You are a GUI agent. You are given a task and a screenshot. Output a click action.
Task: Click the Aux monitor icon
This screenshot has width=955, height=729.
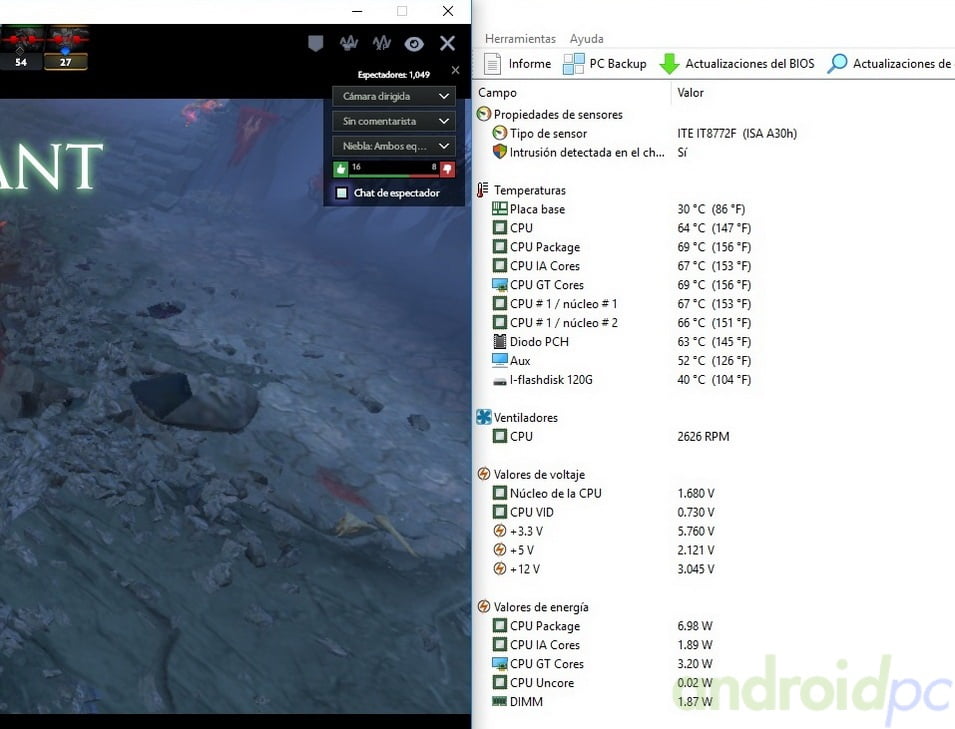[499, 361]
